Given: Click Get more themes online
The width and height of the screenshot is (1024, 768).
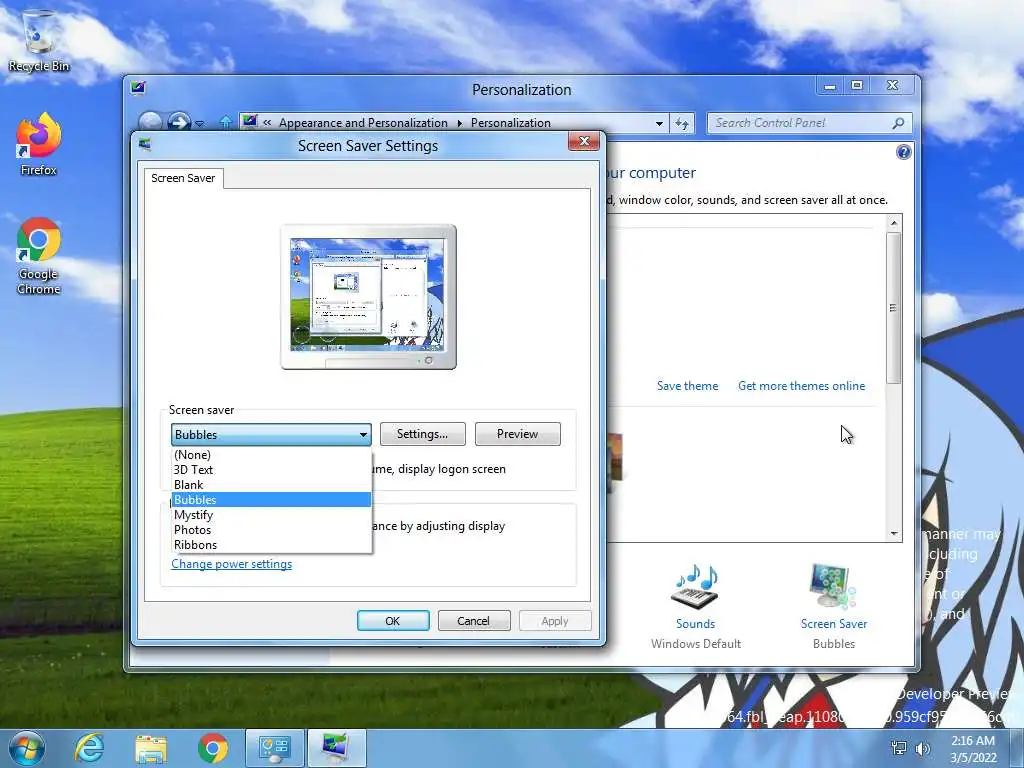Looking at the screenshot, I should click(801, 386).
